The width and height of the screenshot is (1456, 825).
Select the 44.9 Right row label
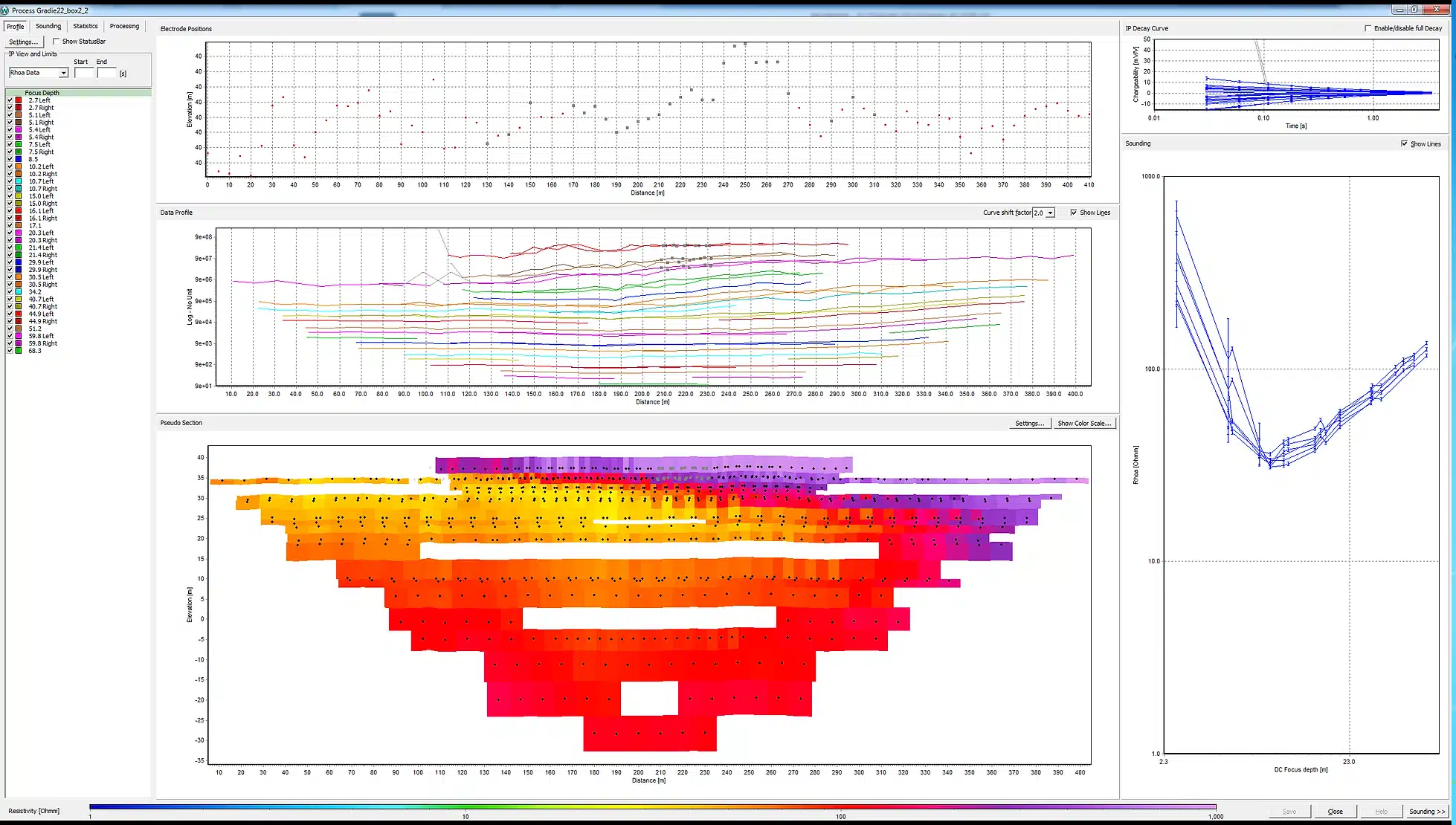click(43, 321)
